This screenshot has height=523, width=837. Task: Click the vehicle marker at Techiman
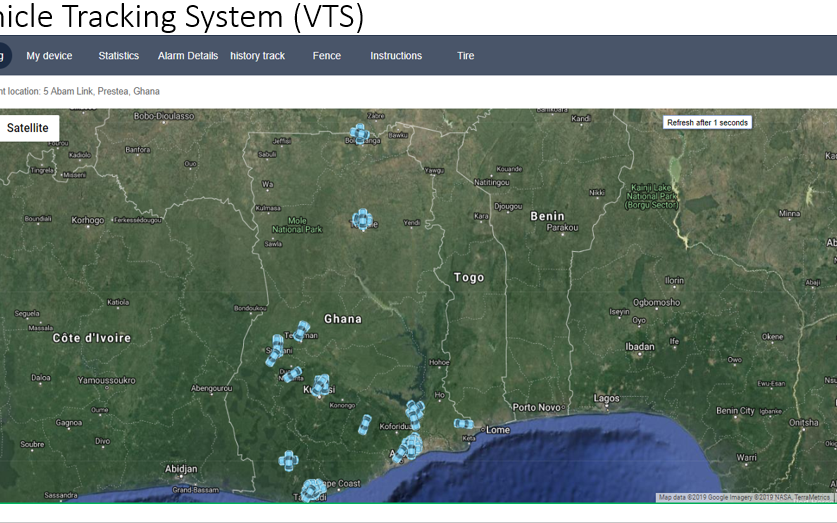[302, 331]
